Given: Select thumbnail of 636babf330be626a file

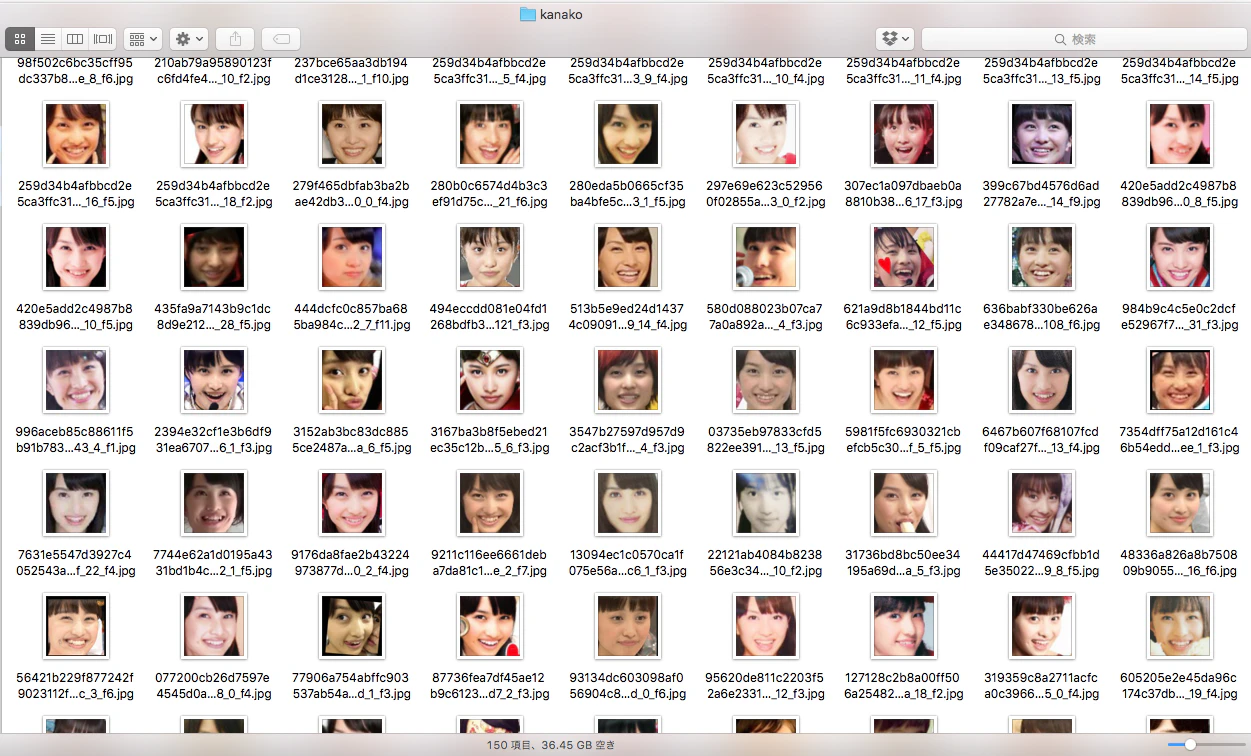Looking at the screenshot, I should (x=1042, y=257).
